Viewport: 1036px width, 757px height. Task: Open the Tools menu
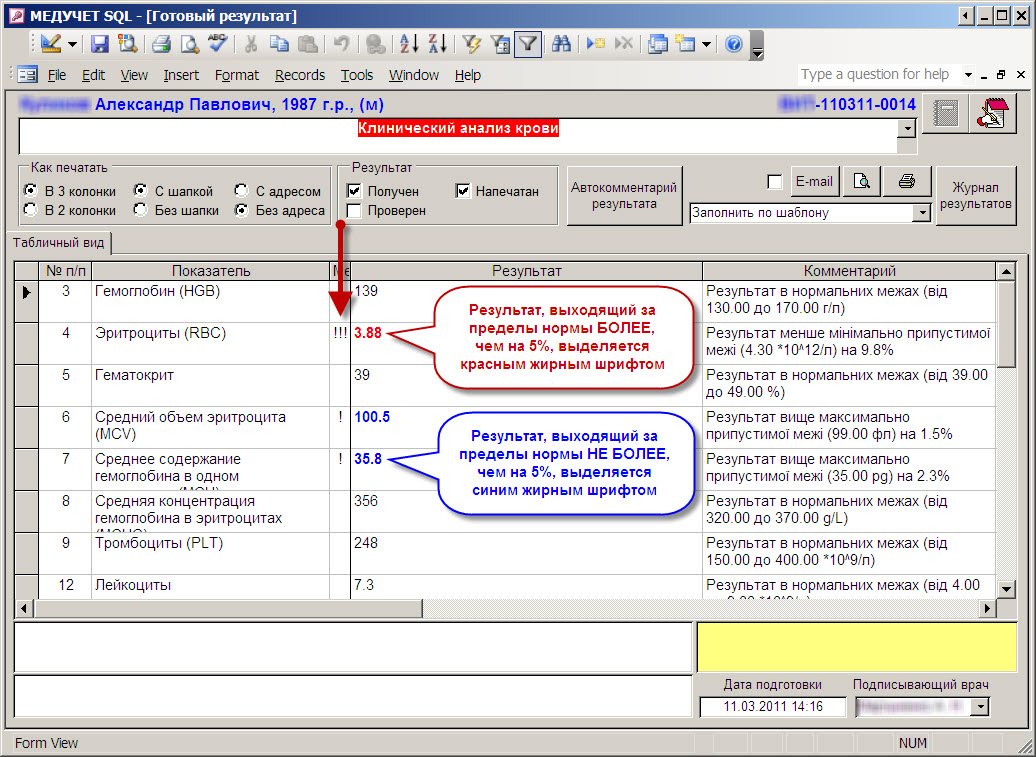pos(357,75)
